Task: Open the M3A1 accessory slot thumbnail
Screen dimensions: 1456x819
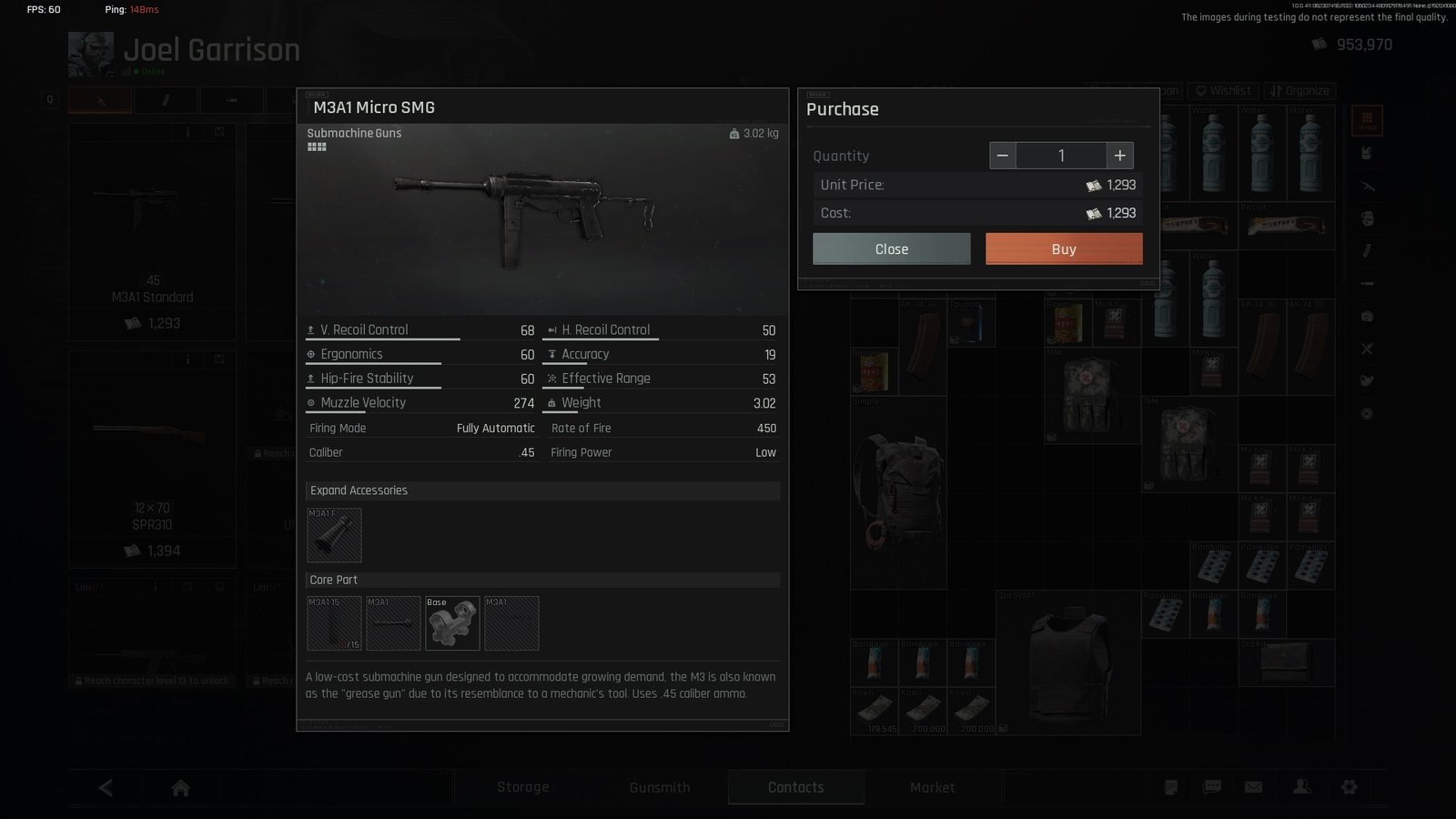Action: [334, 535]
